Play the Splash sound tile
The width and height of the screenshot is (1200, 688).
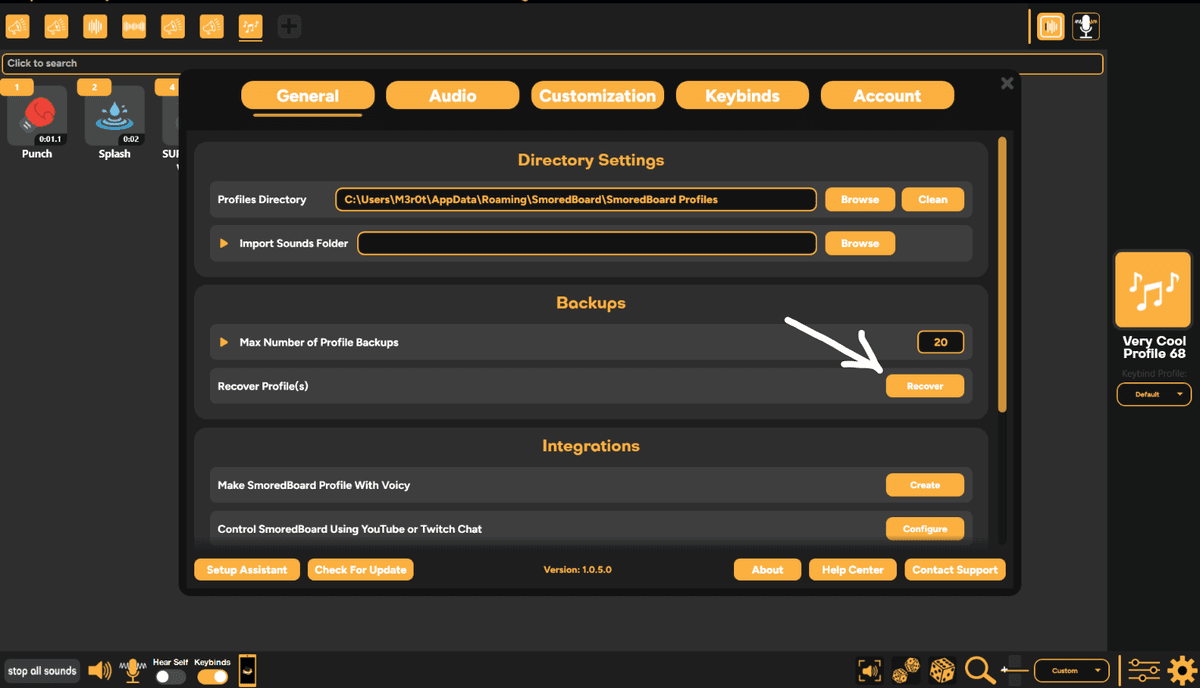pos(114,116)
